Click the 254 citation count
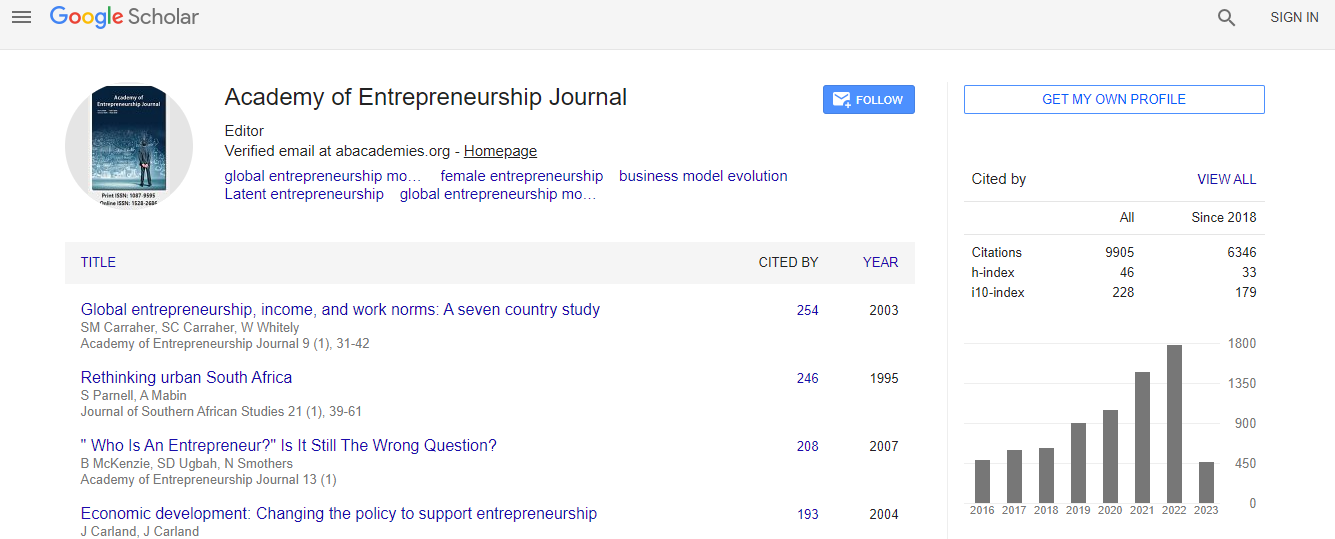Image resolution: width=1335 pixels, height=539 pixels. pyautogui.click(x=808, y=311)
